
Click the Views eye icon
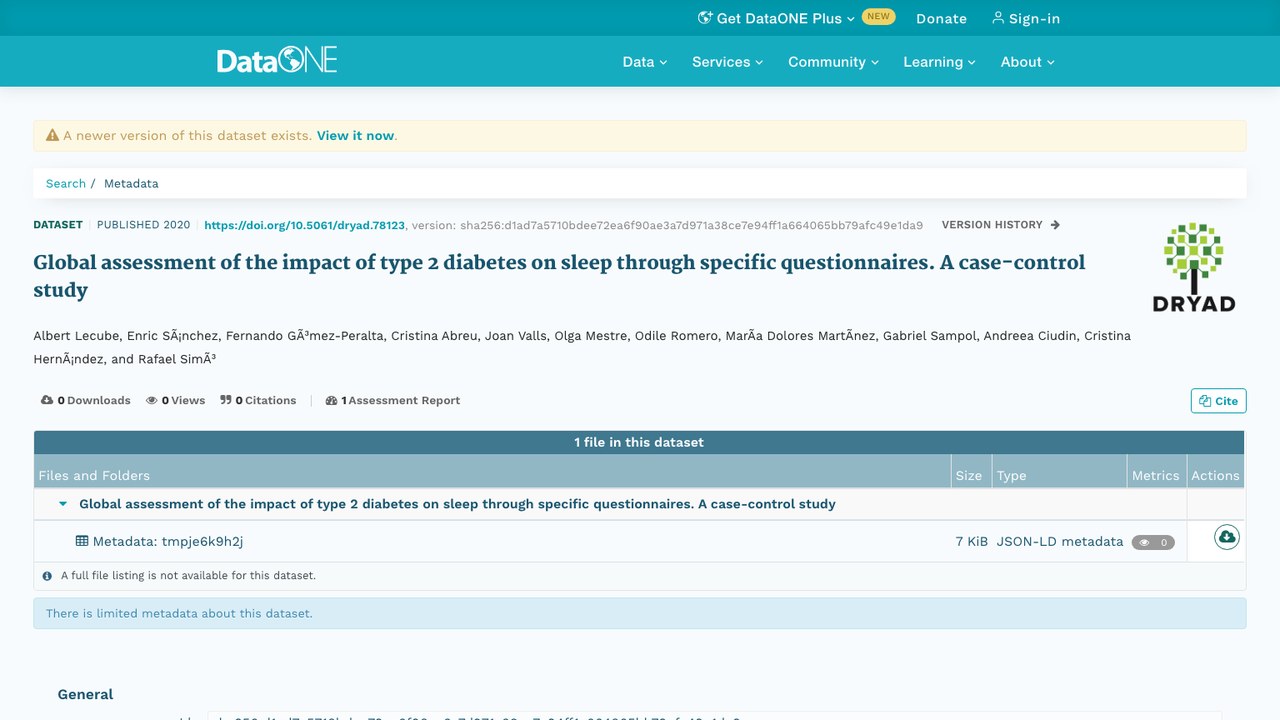152,400
